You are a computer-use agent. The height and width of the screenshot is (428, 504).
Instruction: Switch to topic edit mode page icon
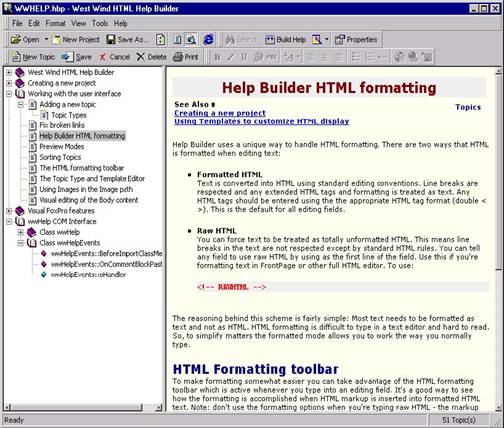point(178,40)
